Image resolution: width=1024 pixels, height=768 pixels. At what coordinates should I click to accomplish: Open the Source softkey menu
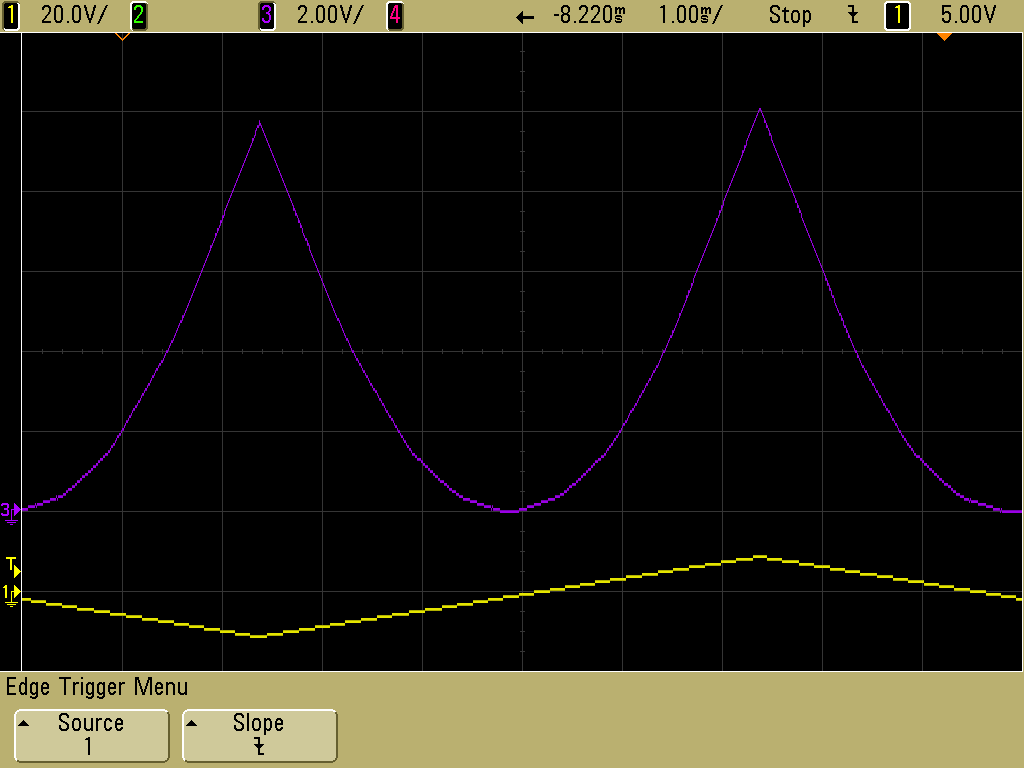click(x=91, y=735)
